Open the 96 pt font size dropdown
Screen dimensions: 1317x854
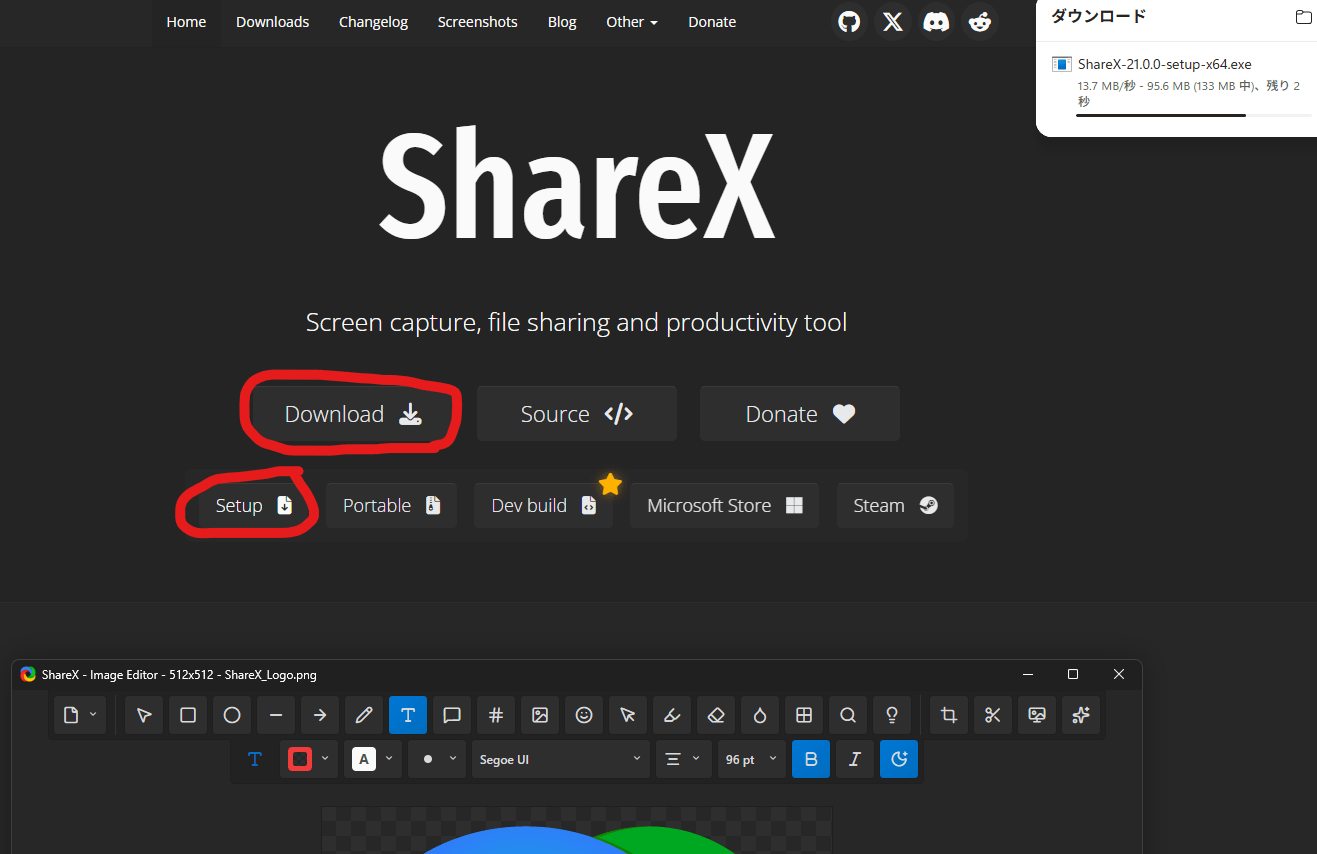[x=752, y=760]
